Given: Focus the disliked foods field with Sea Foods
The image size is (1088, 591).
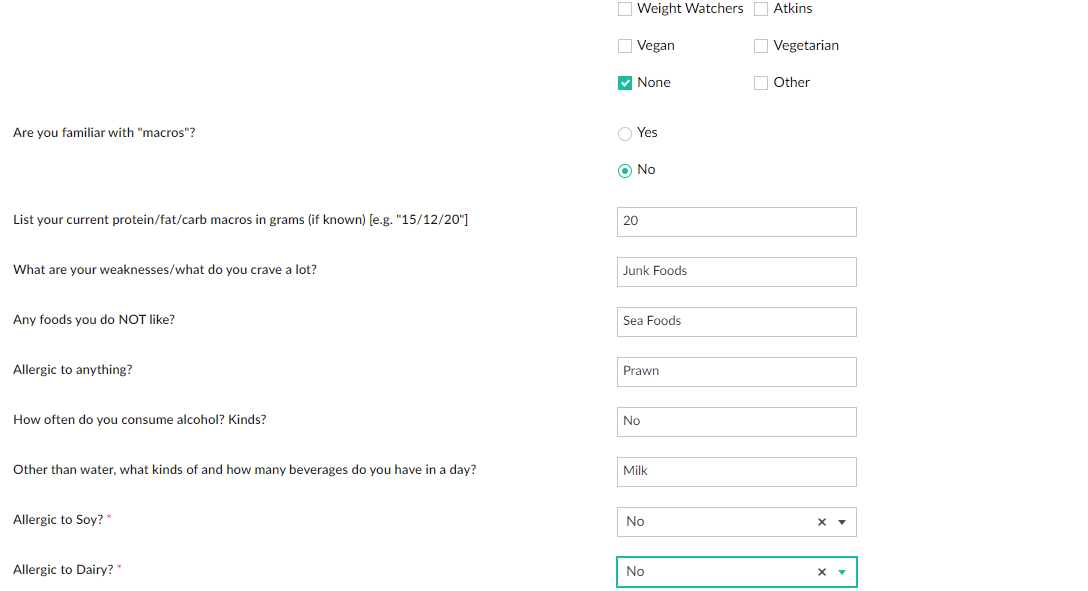Looking at the screenshot, I should [x=736, y=322].
